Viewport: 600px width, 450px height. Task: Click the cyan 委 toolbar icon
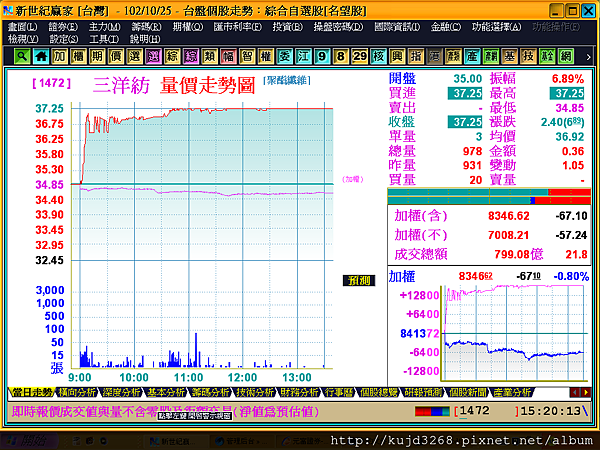[285, 57]
